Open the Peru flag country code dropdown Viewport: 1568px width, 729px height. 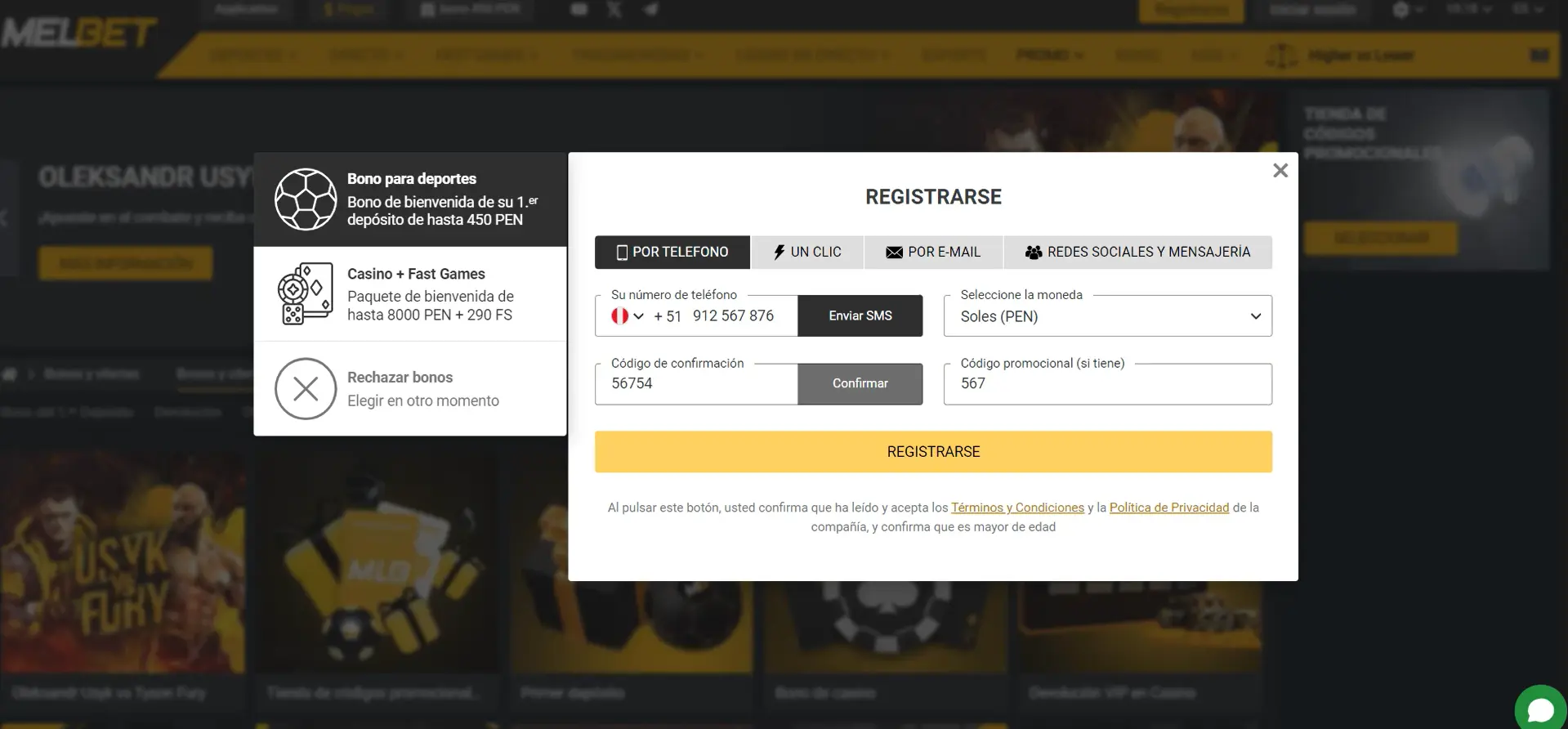(628, 315)
